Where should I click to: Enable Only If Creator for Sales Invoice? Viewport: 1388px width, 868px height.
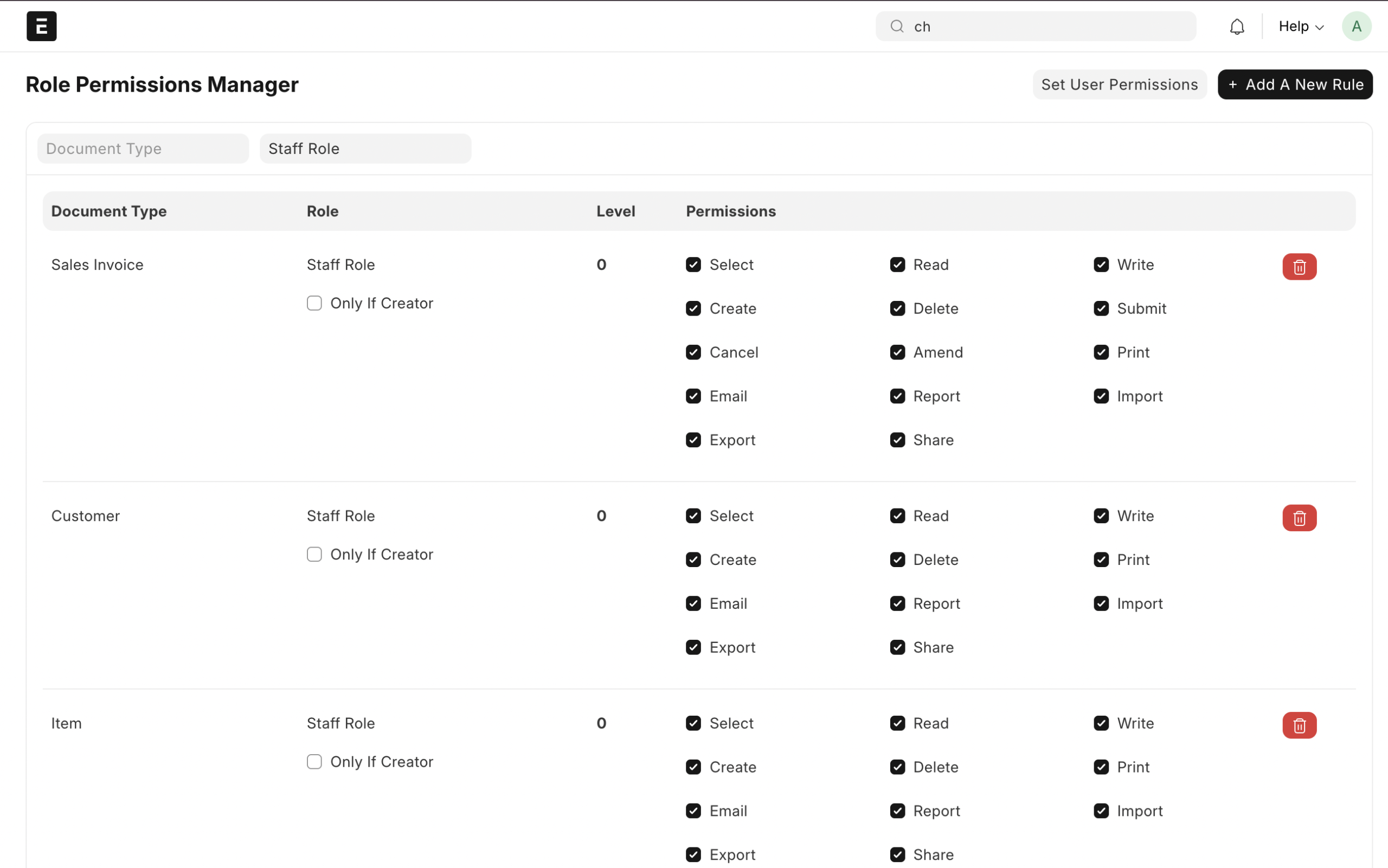click(314, 303)
